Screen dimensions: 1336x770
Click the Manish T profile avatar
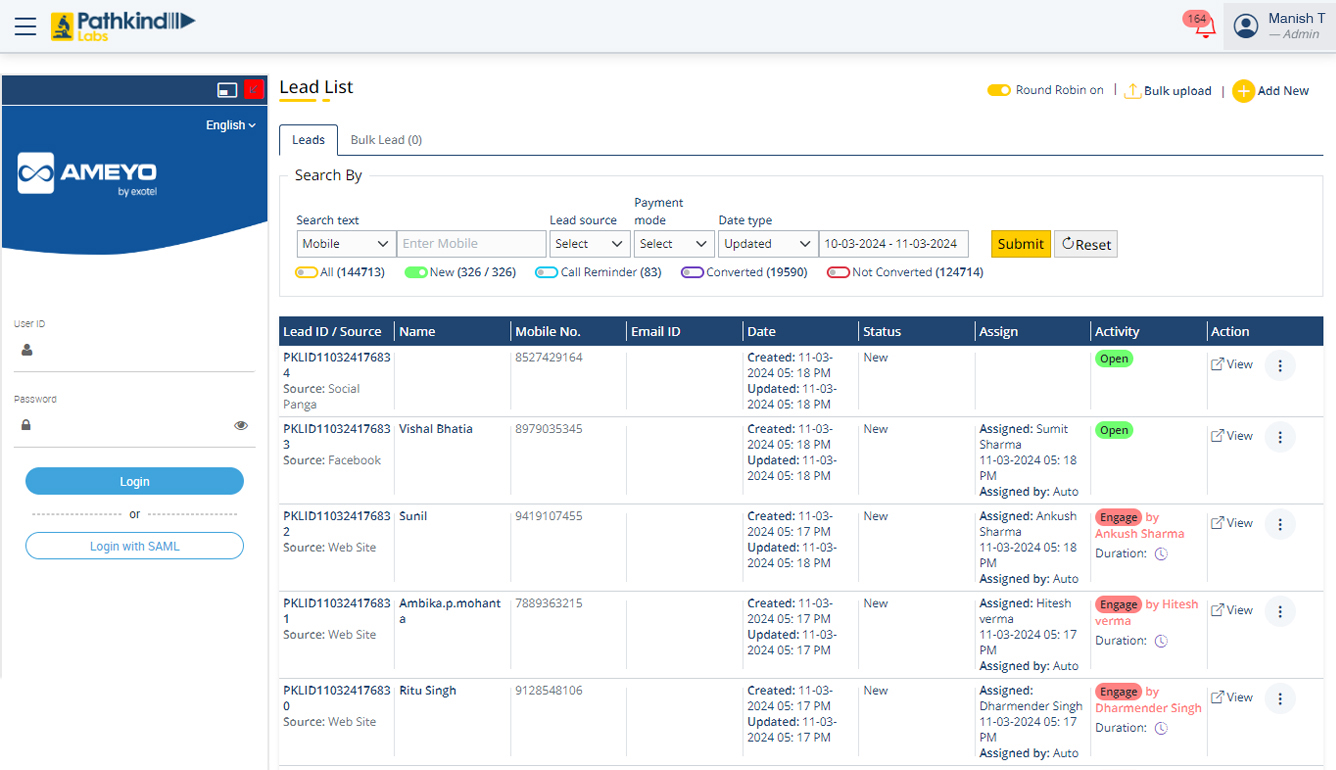[1246, 26]
